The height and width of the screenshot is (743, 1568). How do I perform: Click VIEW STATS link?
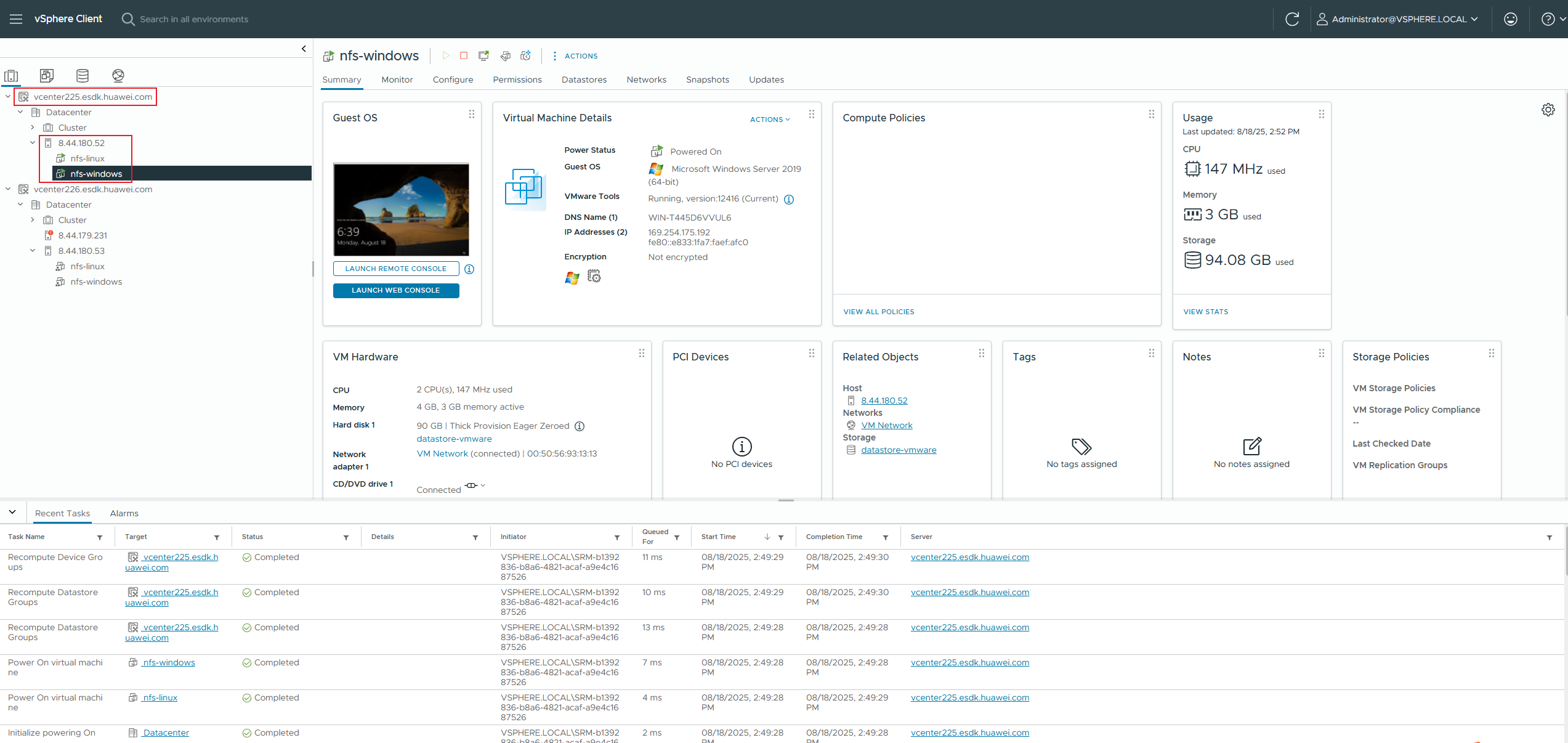click(x=1206, y=312)
